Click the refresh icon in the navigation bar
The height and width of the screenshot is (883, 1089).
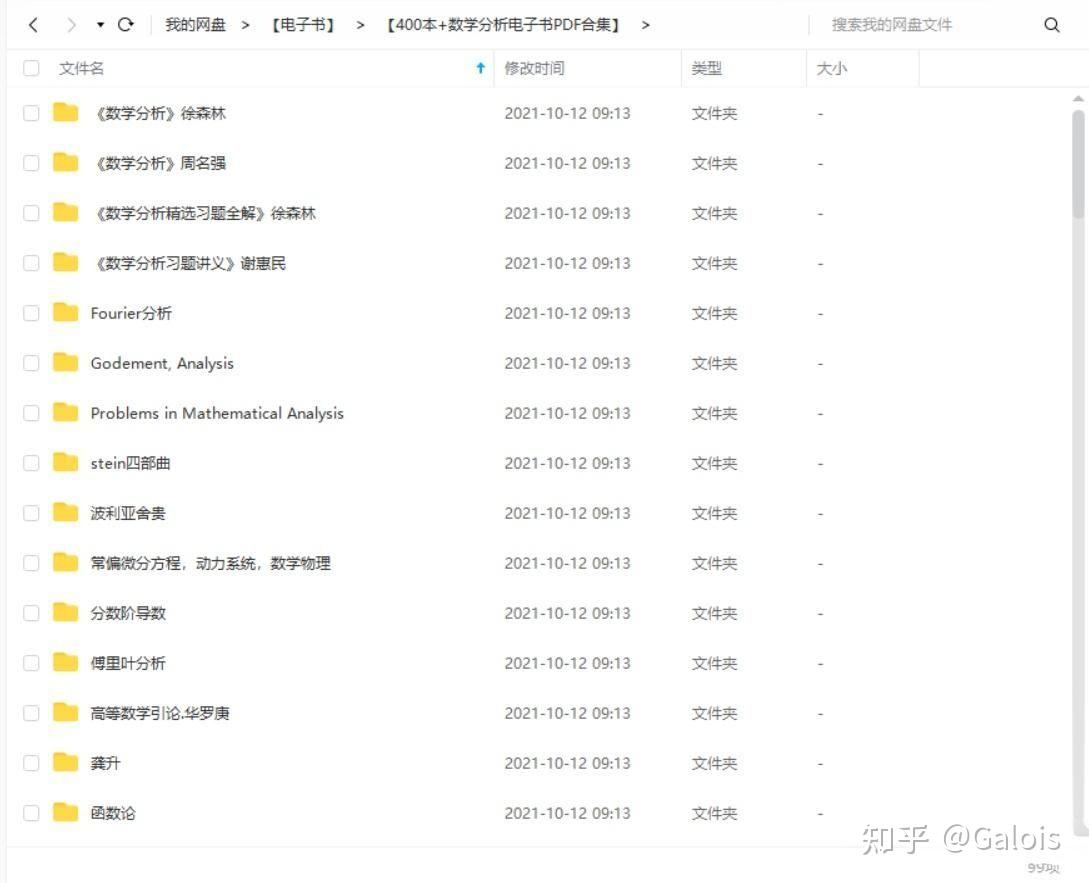[125, 24]
